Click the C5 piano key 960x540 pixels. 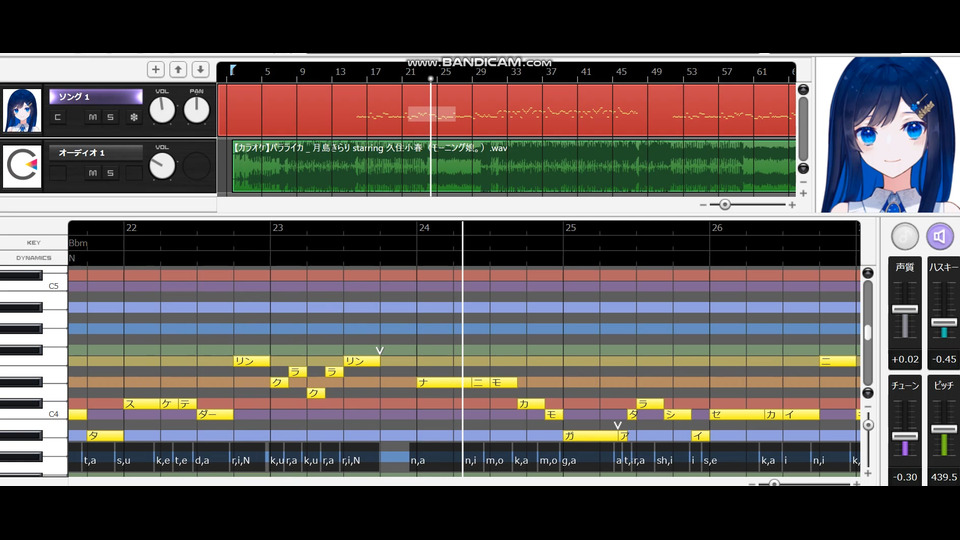click(34, 286)
